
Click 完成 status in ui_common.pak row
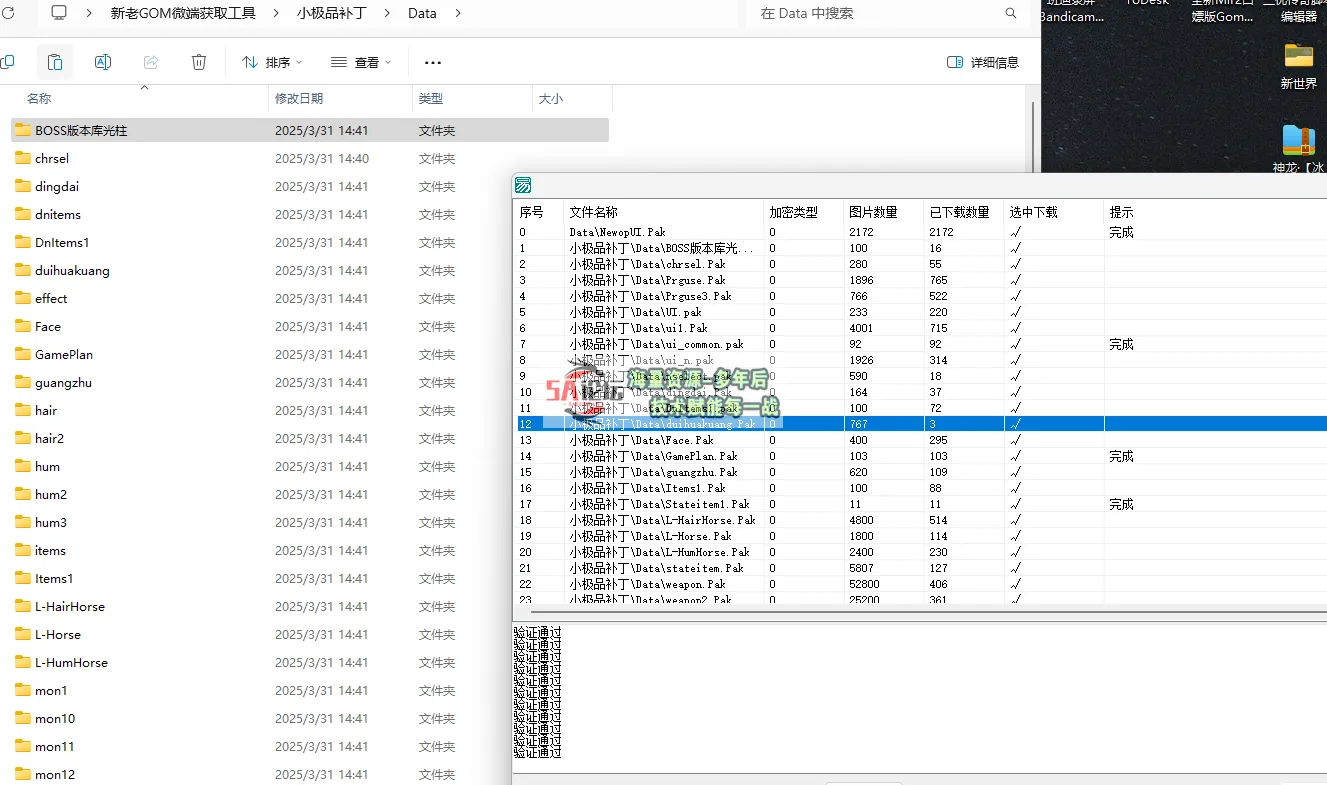[1121, 344]
